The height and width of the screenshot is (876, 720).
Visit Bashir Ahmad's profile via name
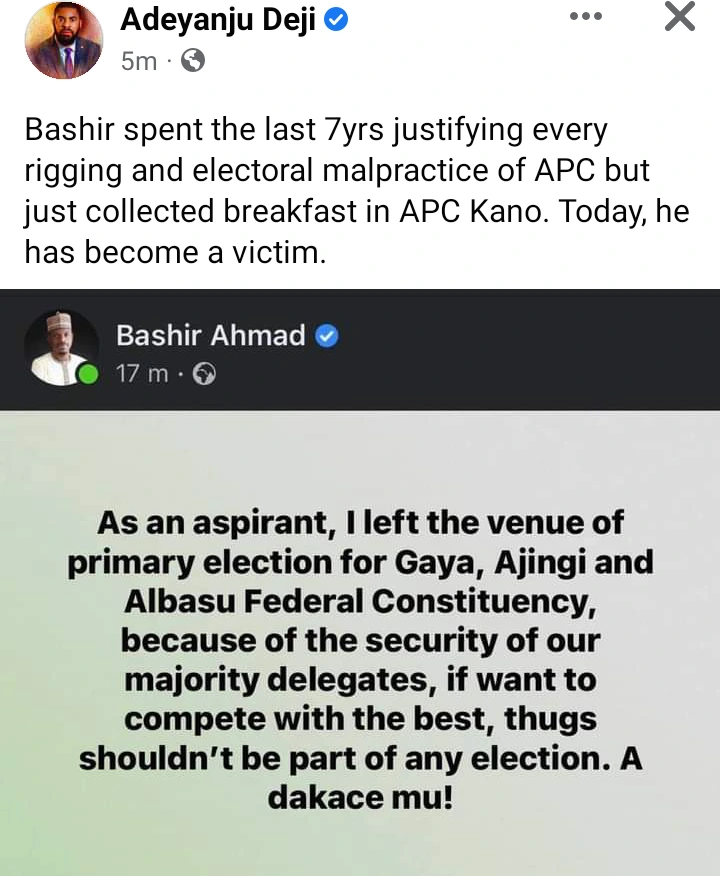[x=211, y=336]
